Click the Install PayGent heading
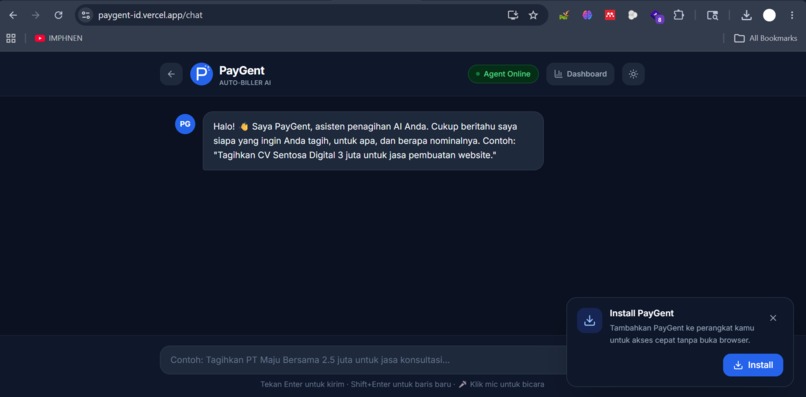This screenshot has height=397, width=806. pos(642,313)
